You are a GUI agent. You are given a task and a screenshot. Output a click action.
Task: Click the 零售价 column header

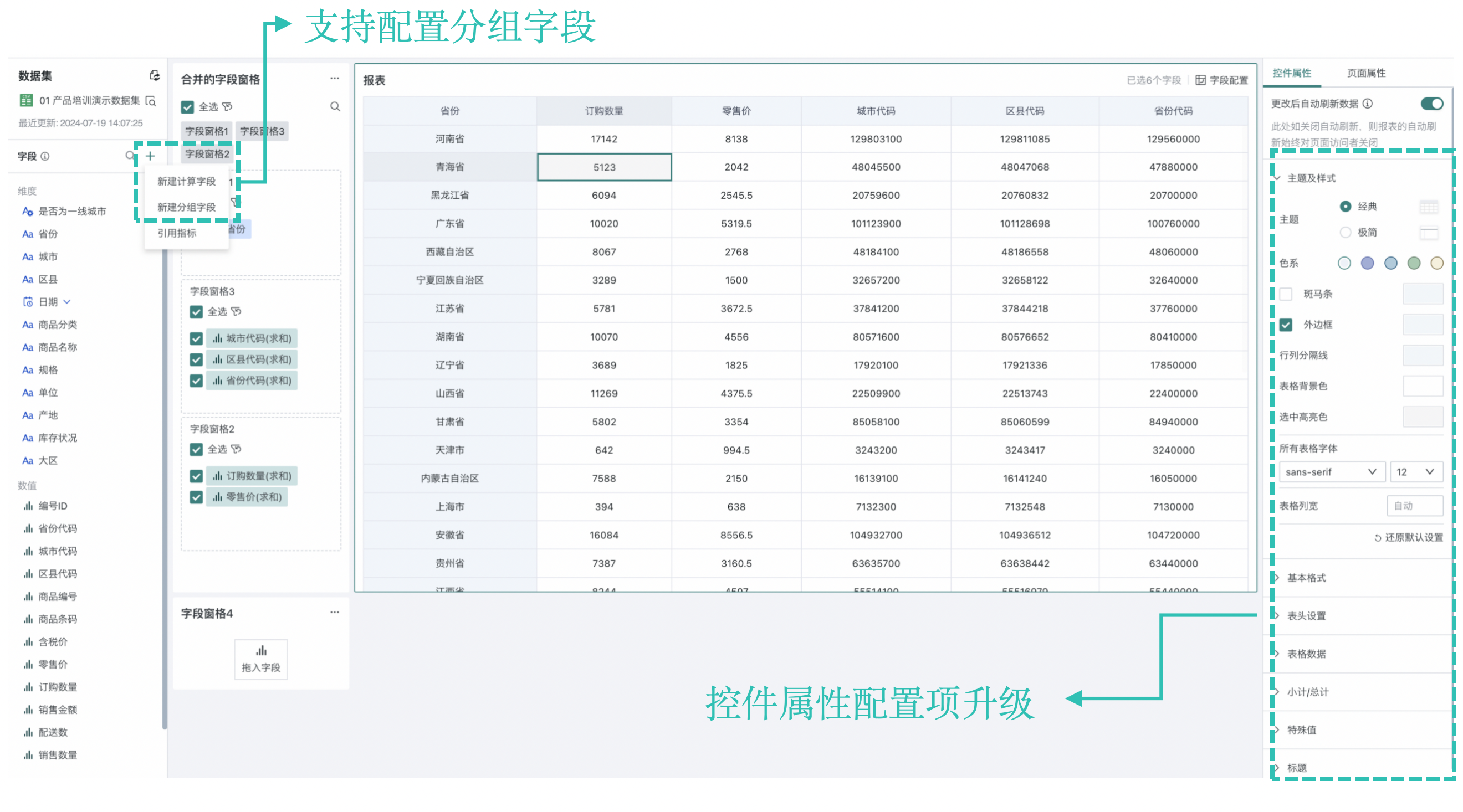tap(736, 111)
